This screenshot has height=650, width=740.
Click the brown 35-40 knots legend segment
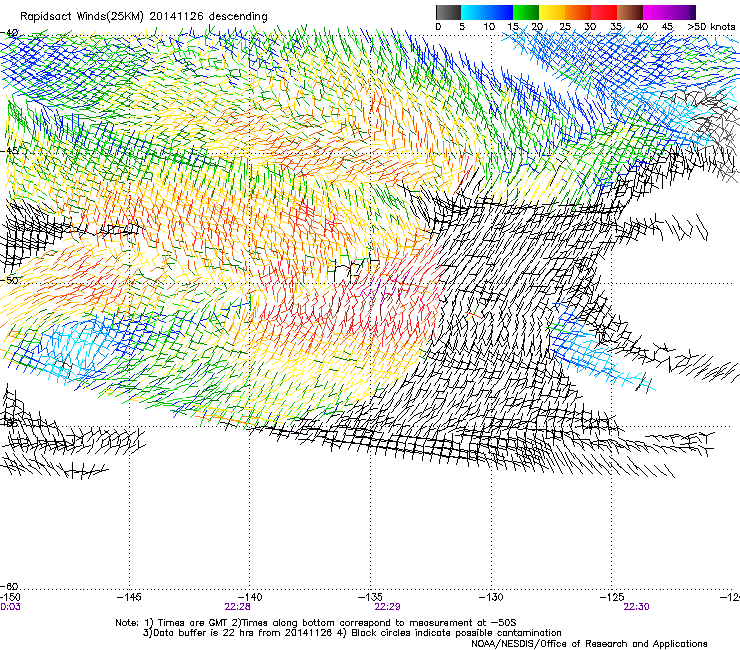pyautogui.click(x=630, y=12)
